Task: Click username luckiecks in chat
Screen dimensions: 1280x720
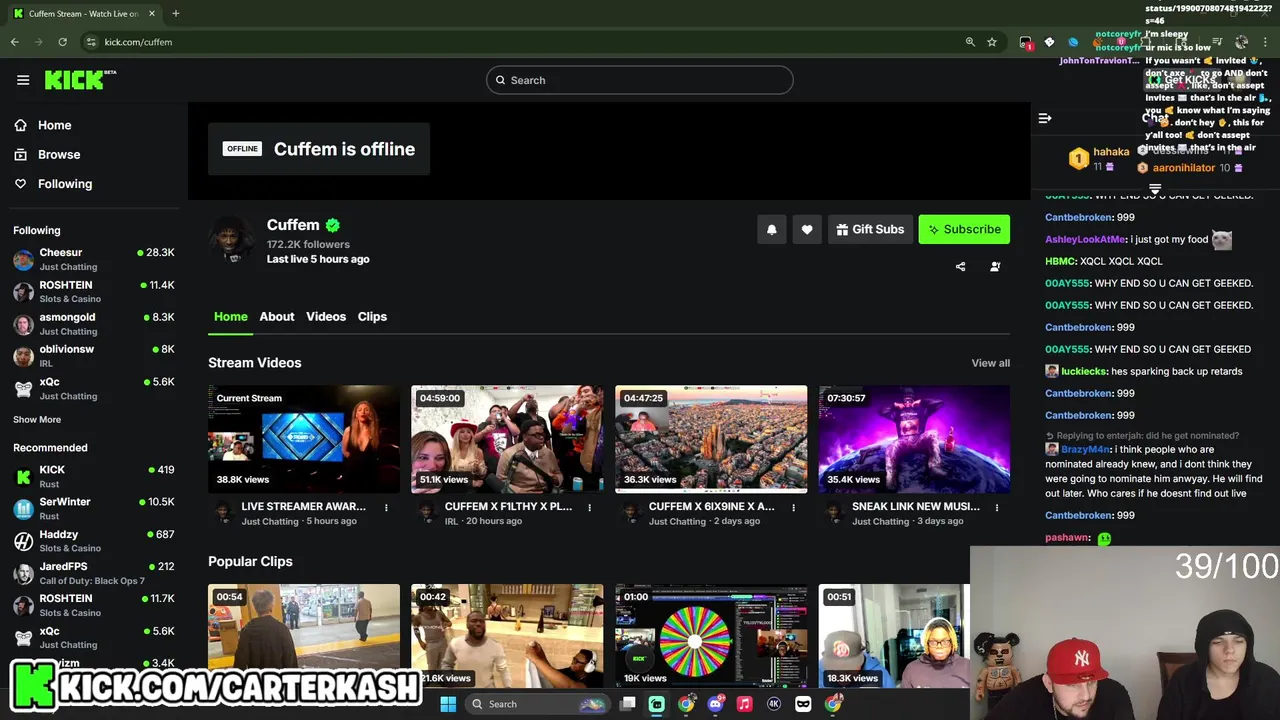Action: tap(1083, 371)
